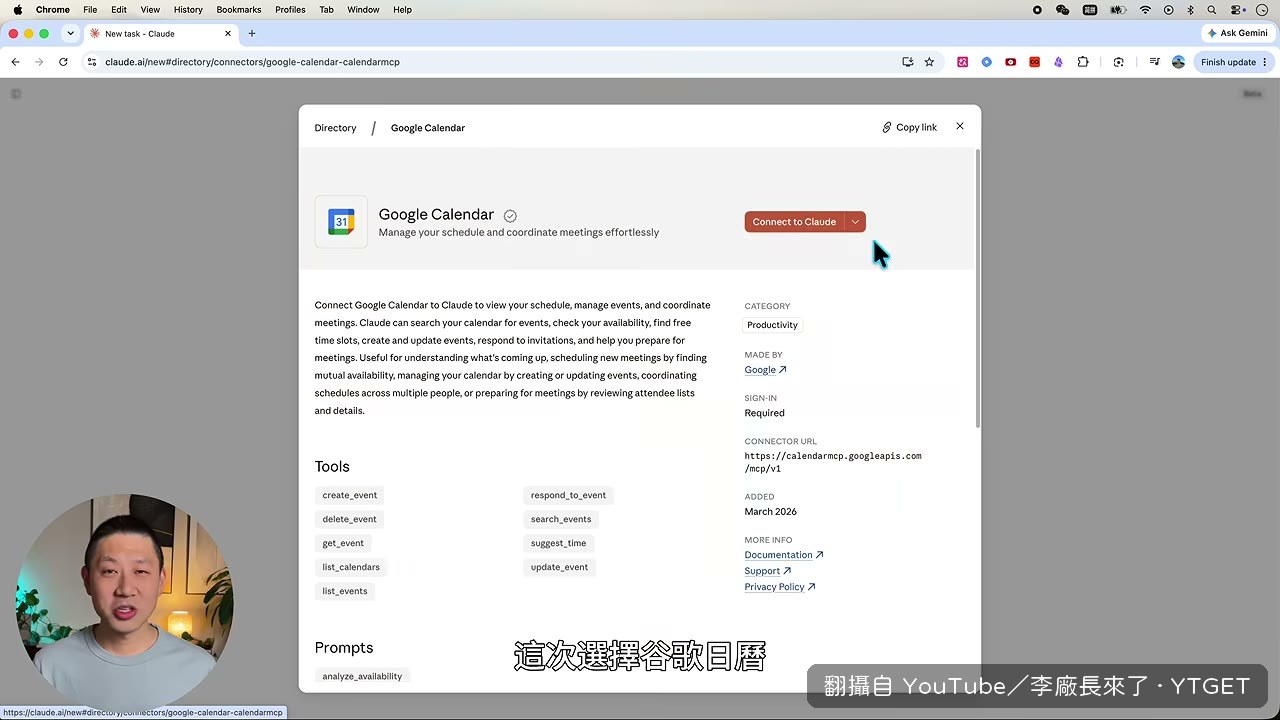Open the Chrome profile avatar
This screenshot has height=720, width=1280.
[1178, 62]
